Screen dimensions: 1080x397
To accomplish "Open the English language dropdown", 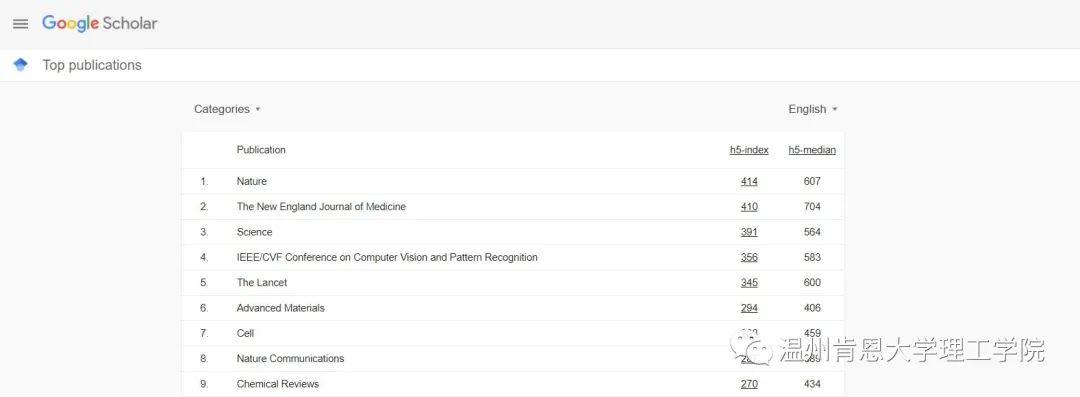I will (813, 109).
